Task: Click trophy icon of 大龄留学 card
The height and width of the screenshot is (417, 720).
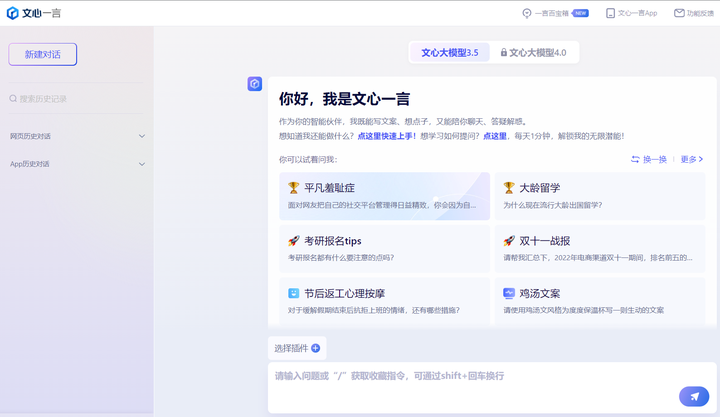Action: point(509,188)
